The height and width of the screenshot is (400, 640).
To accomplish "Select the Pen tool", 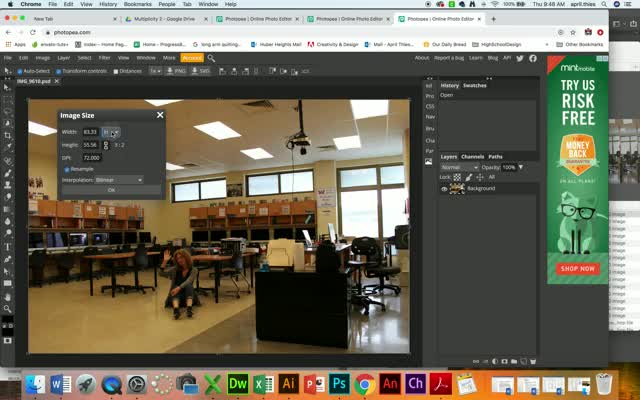I will [x=7, y=259].
